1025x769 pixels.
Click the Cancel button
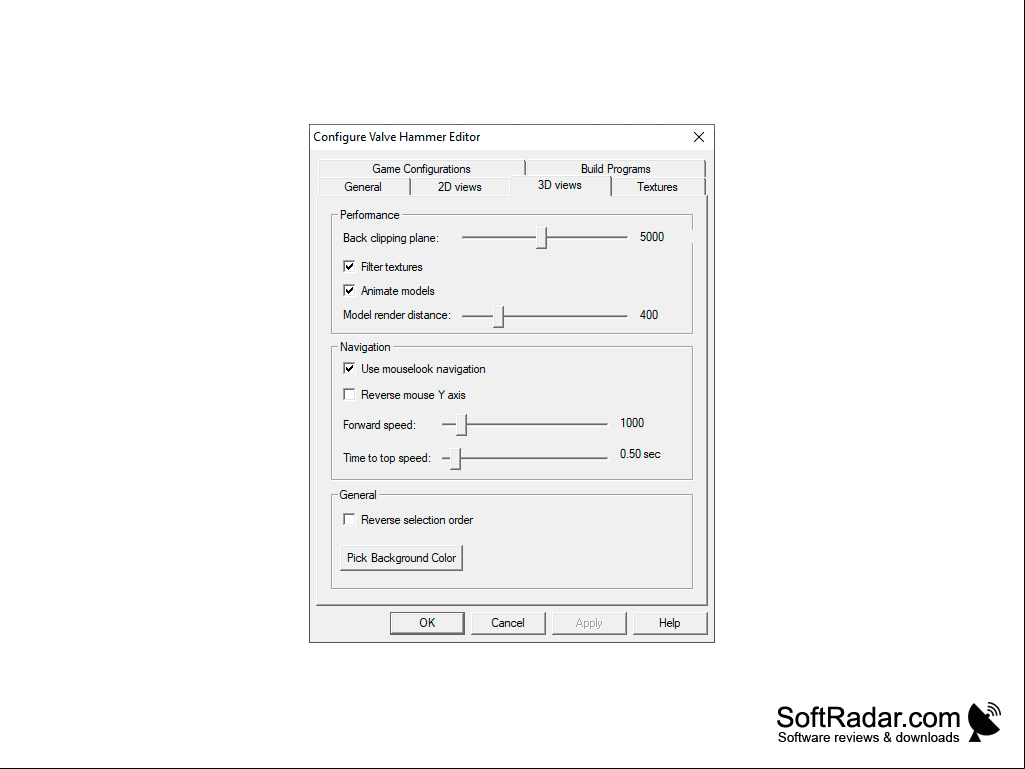tap(508, 623)
